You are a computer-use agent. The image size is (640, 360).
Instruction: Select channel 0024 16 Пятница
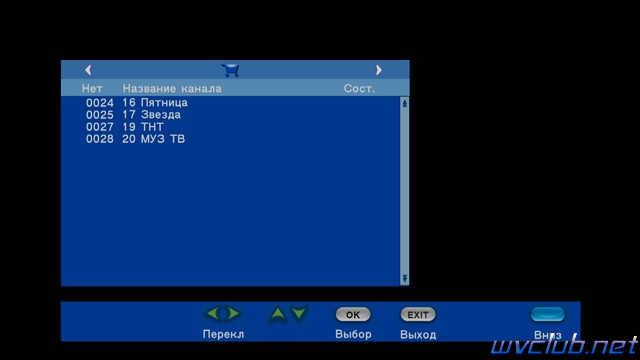tap(231, 102)
